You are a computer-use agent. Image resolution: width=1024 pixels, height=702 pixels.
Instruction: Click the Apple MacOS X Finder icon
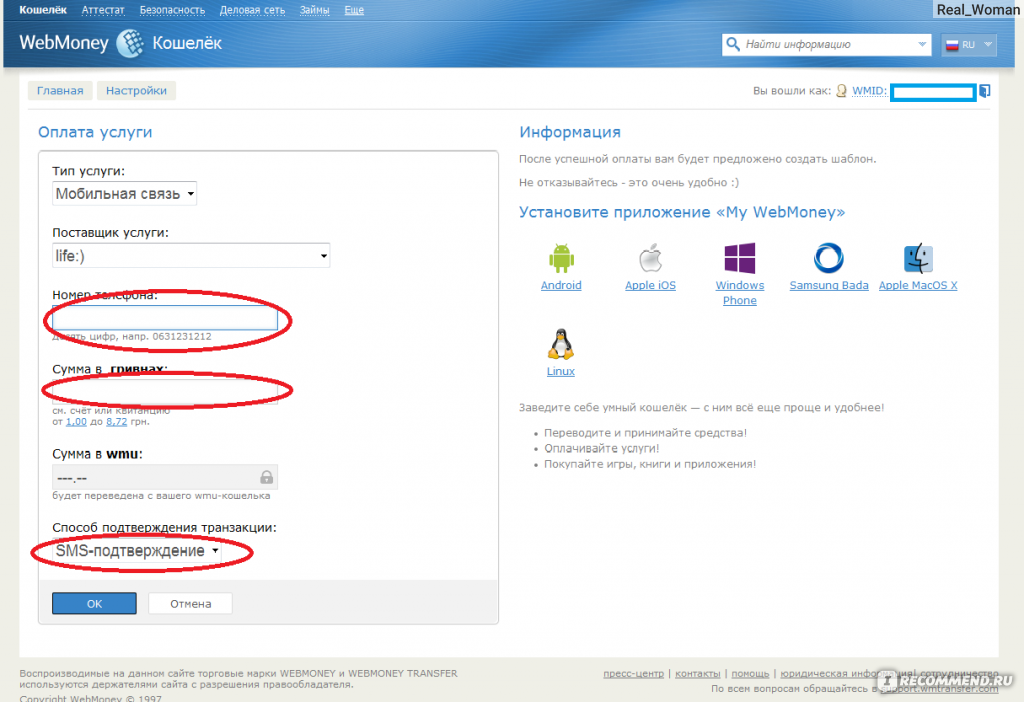(x=918, y=259)
